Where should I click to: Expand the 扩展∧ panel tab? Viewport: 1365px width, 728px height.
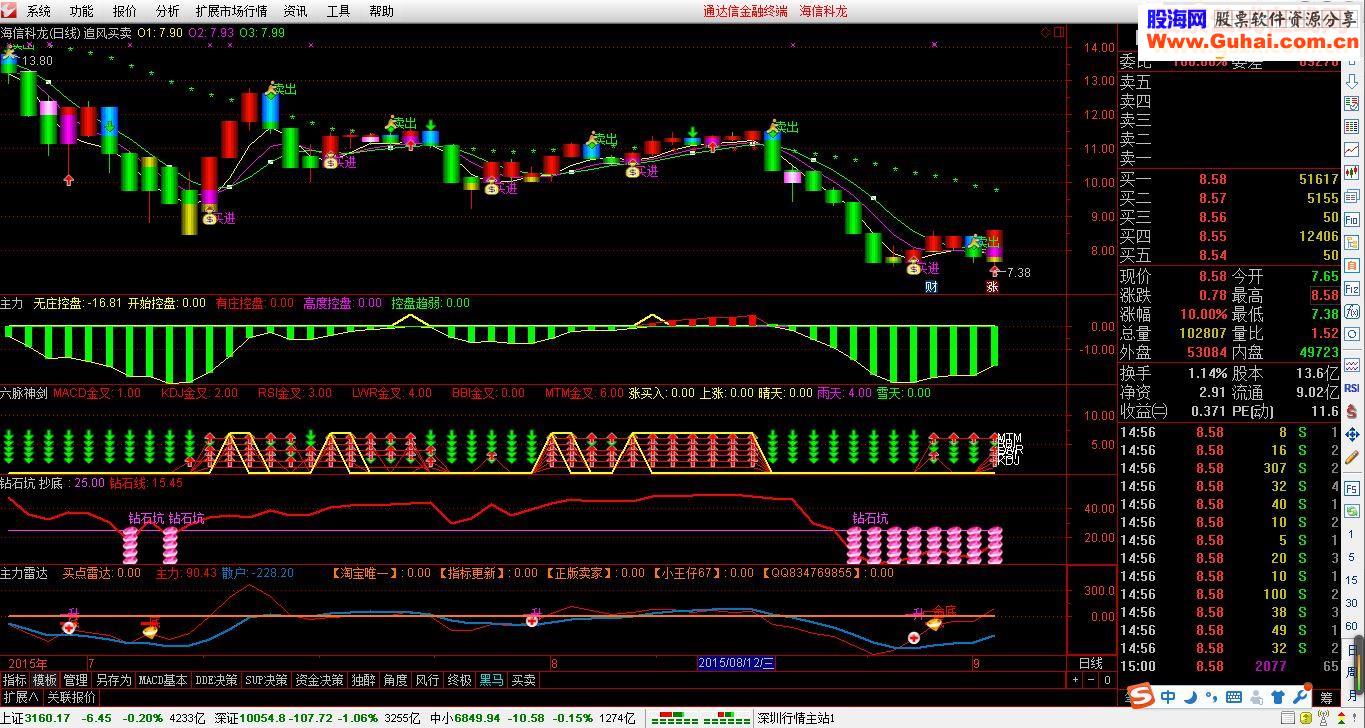pyautogui.click(x=20, y=697)
